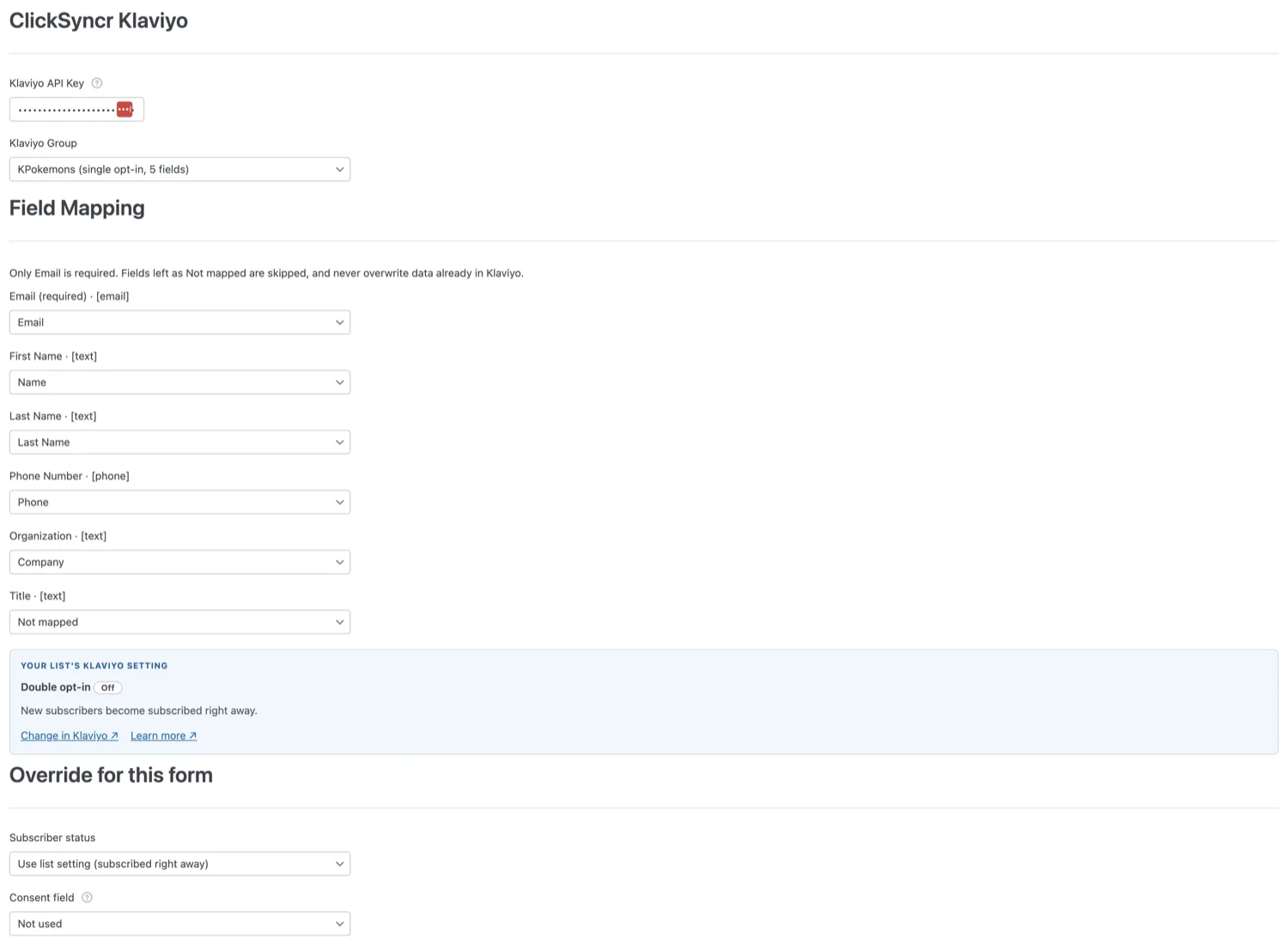1288x945 pixels.
Task: Click the text New subscribers become subscribed right away
Action: 139,710
